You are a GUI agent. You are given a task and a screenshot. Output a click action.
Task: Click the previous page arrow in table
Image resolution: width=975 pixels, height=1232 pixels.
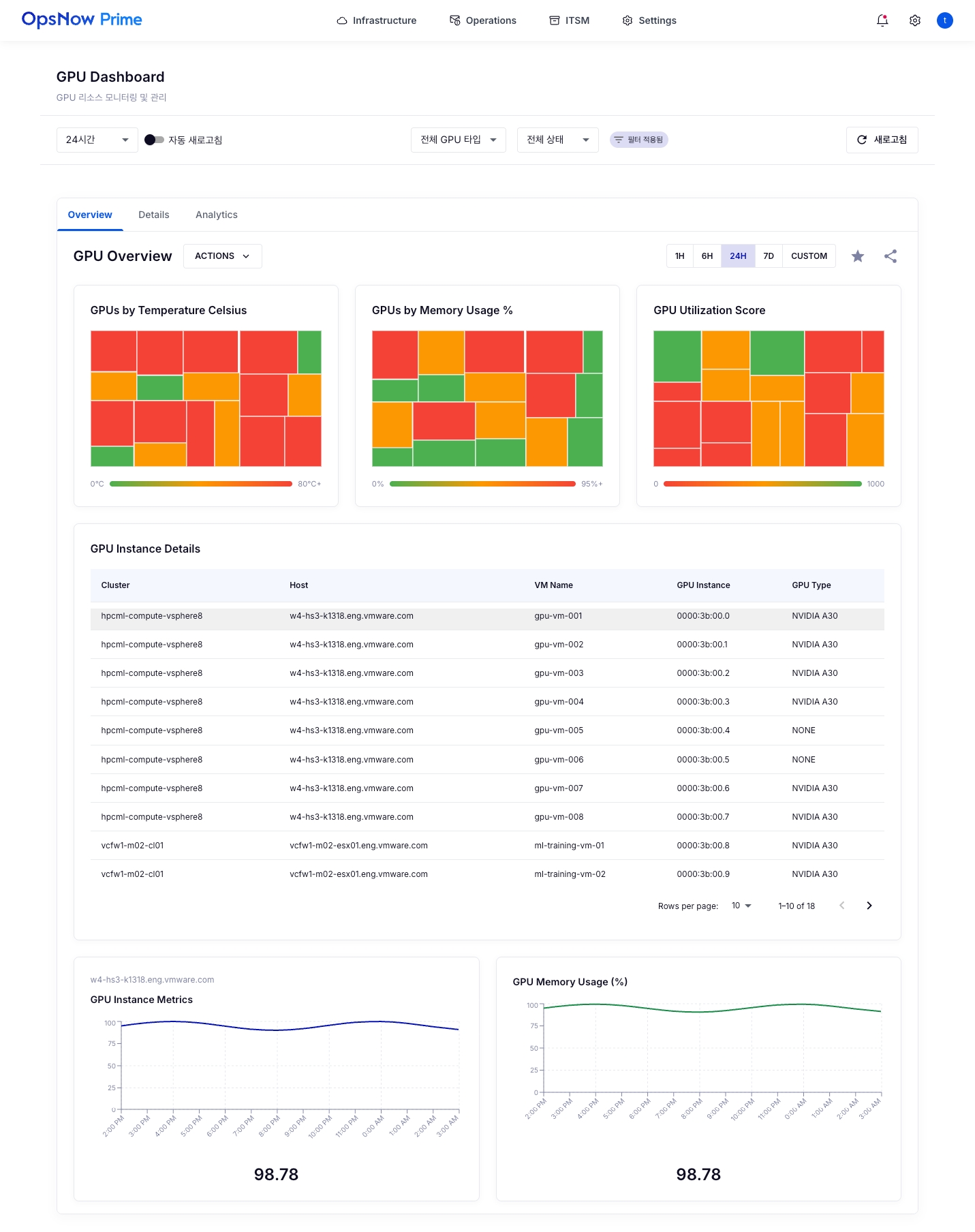click(842, 906)
